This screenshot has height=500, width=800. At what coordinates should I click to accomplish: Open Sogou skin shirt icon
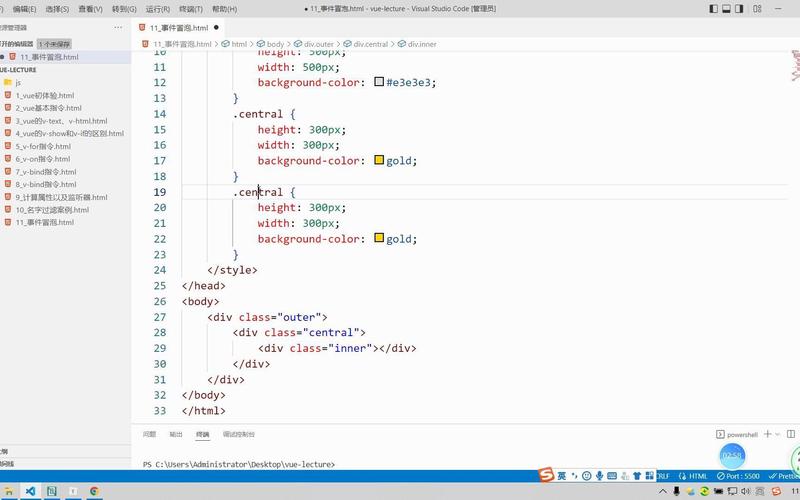[x=637, y=476]
